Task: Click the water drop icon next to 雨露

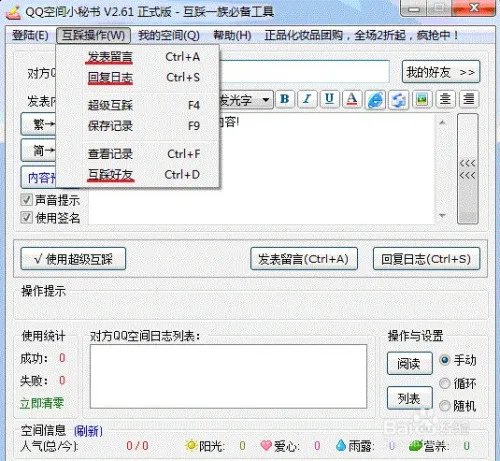Action: [341, 445]
